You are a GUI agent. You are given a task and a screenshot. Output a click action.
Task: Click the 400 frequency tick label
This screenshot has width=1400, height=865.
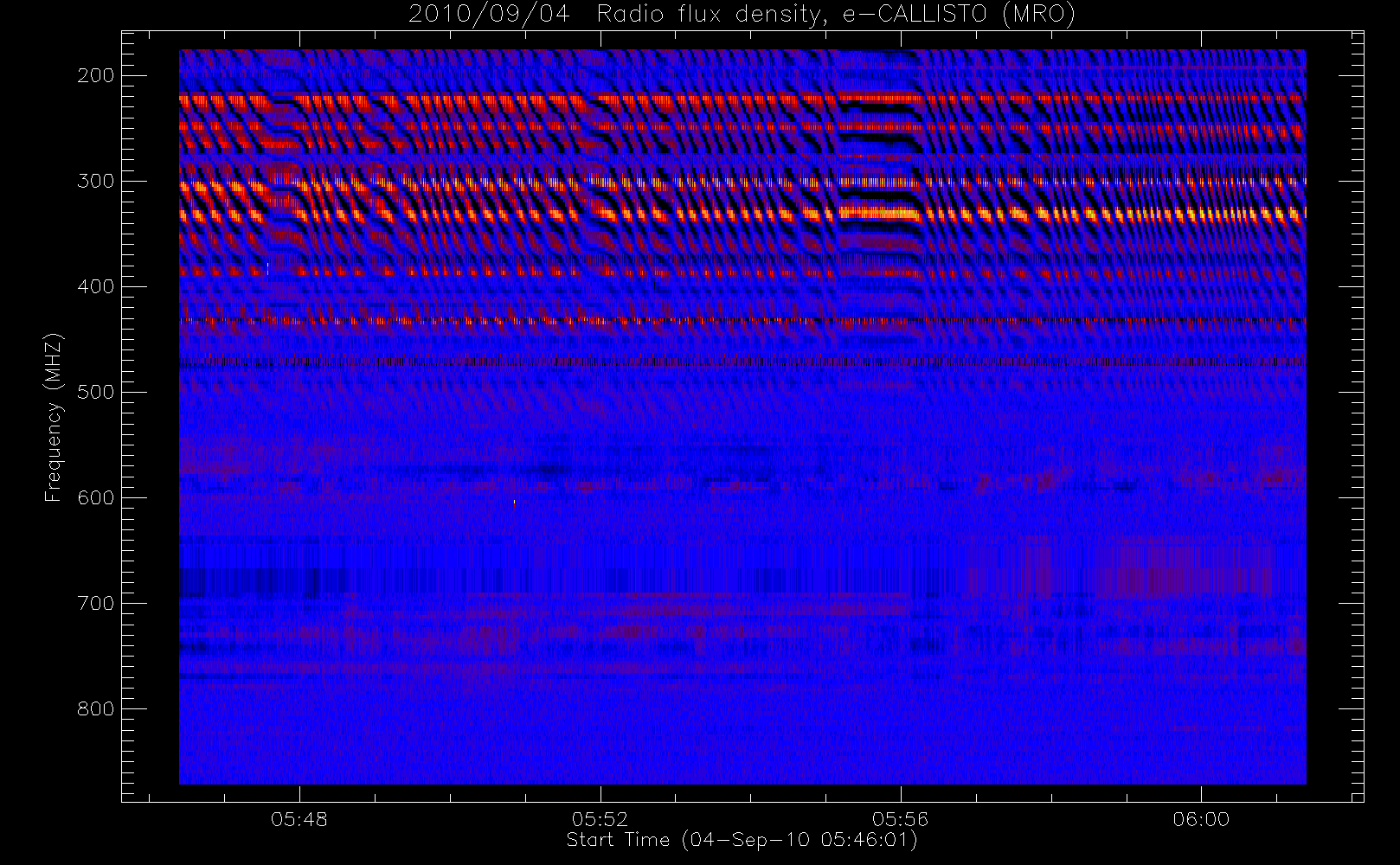pos(95,286)
